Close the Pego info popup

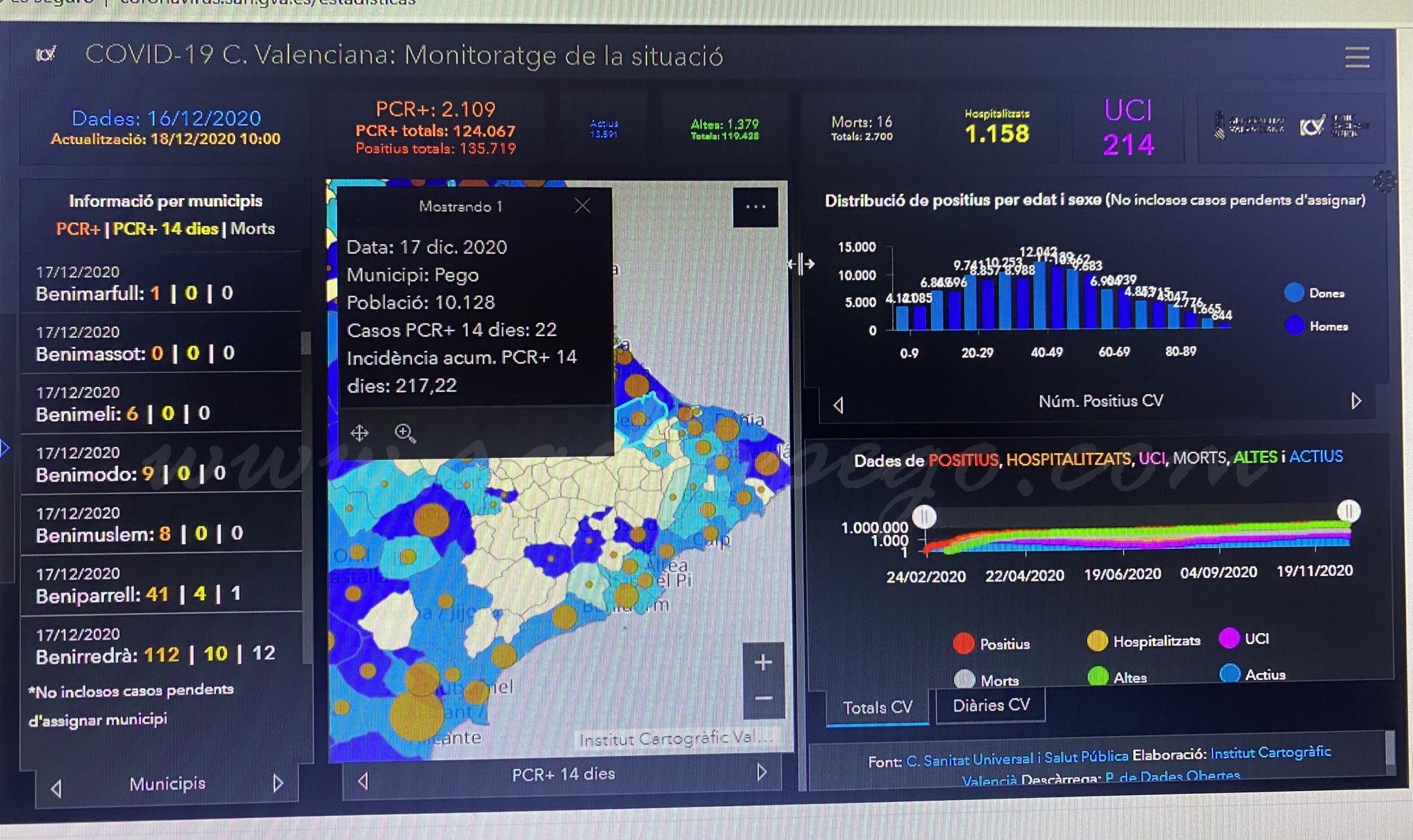pos(582,206)
